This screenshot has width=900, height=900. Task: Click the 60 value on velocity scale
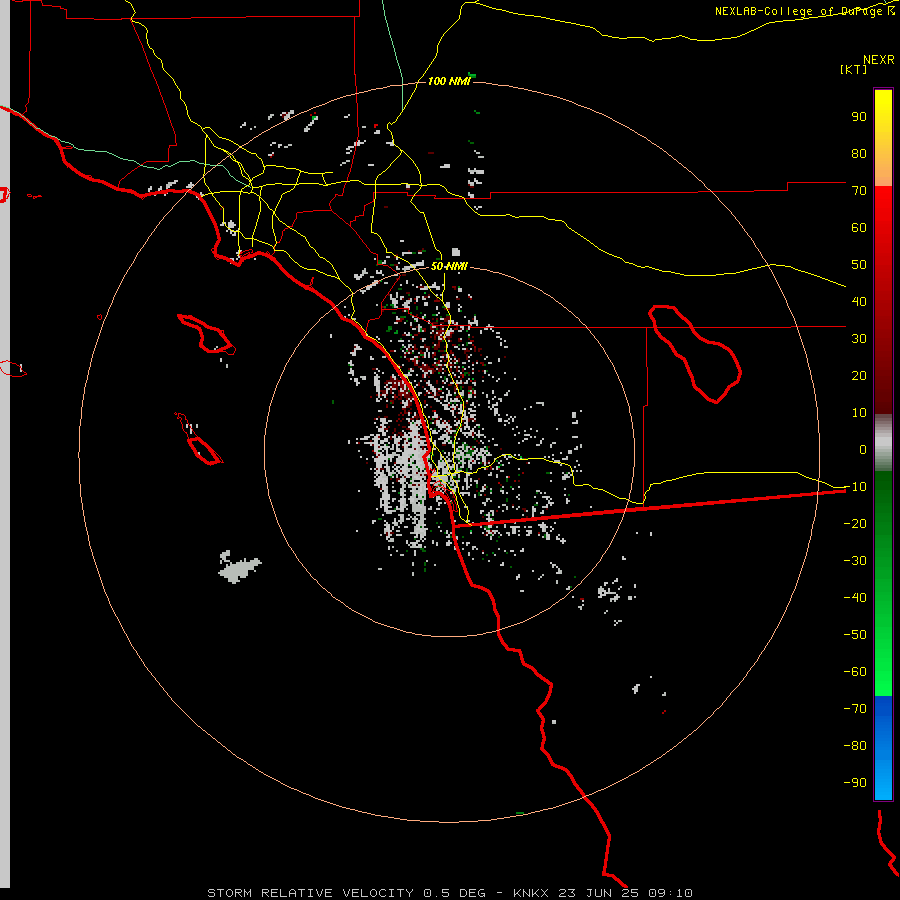(x=859, y=227)
